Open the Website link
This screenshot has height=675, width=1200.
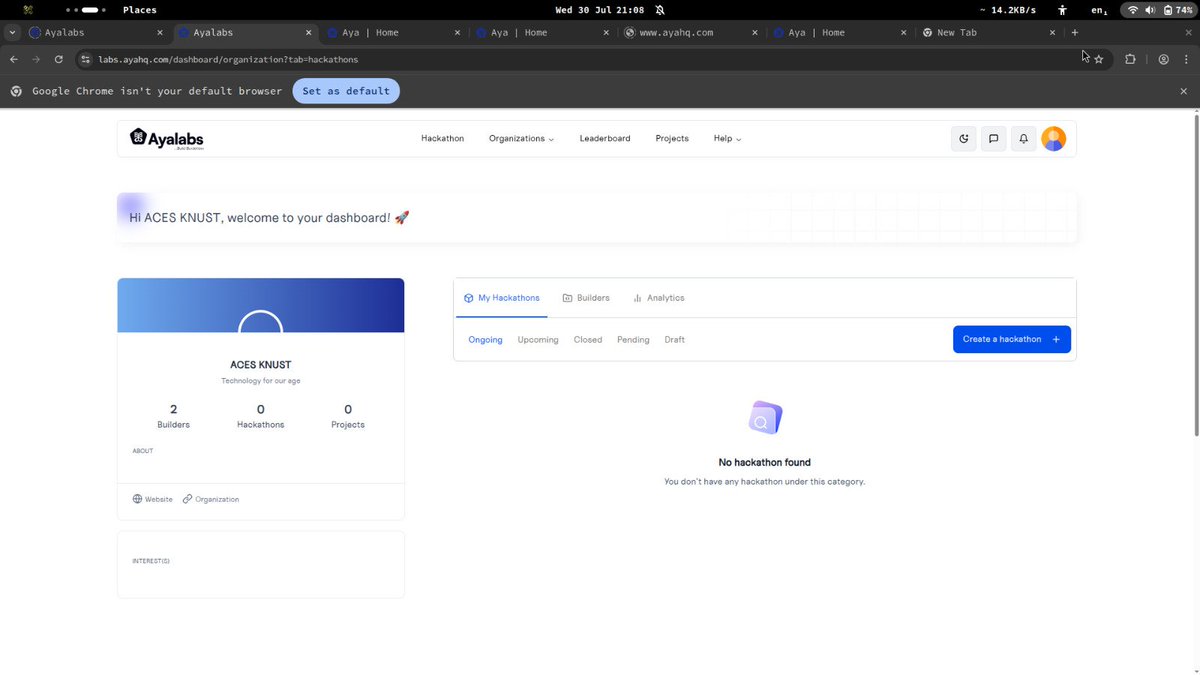click(x=153, y=499)
